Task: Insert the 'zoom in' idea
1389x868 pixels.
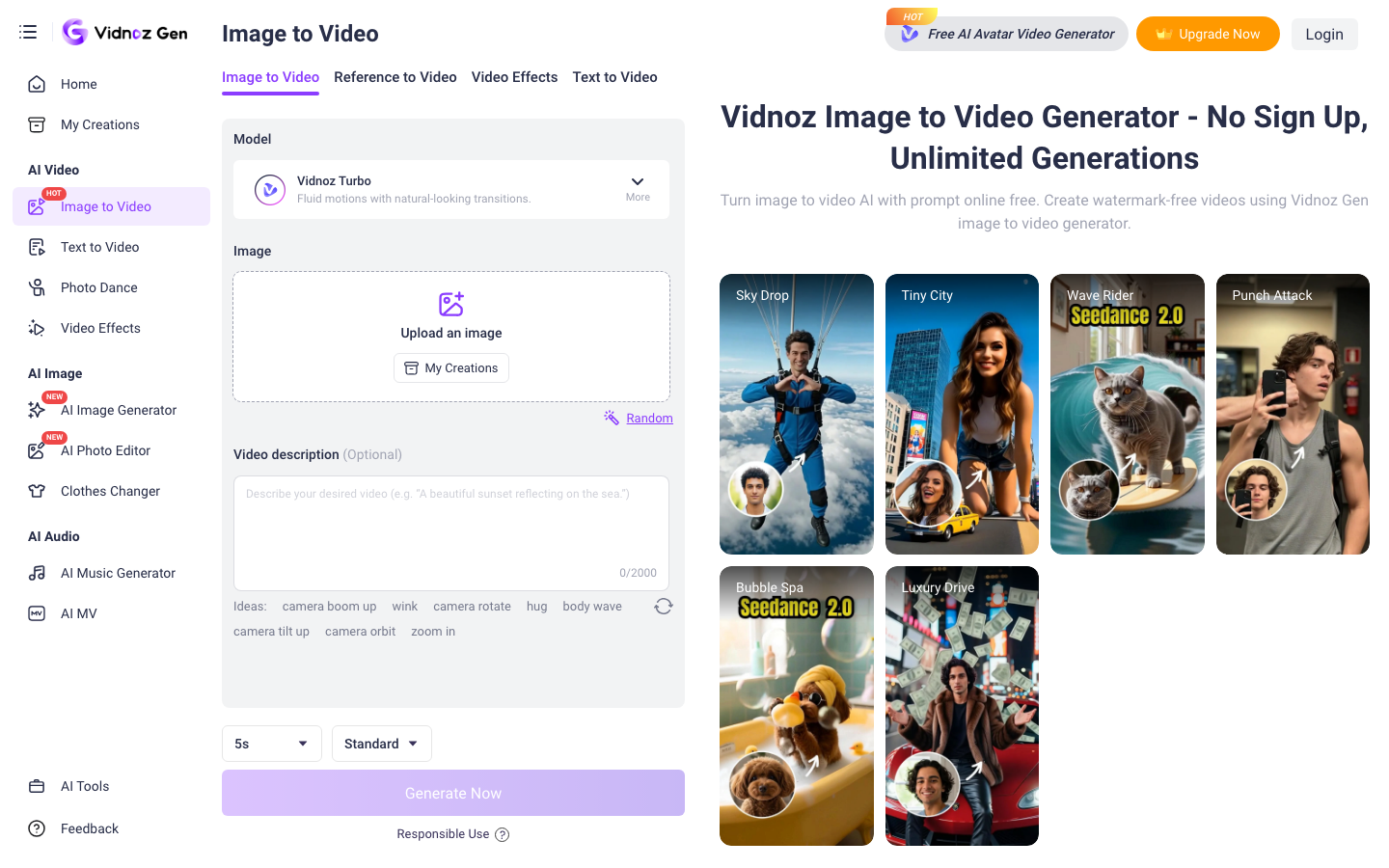Action: pos(433,632)
